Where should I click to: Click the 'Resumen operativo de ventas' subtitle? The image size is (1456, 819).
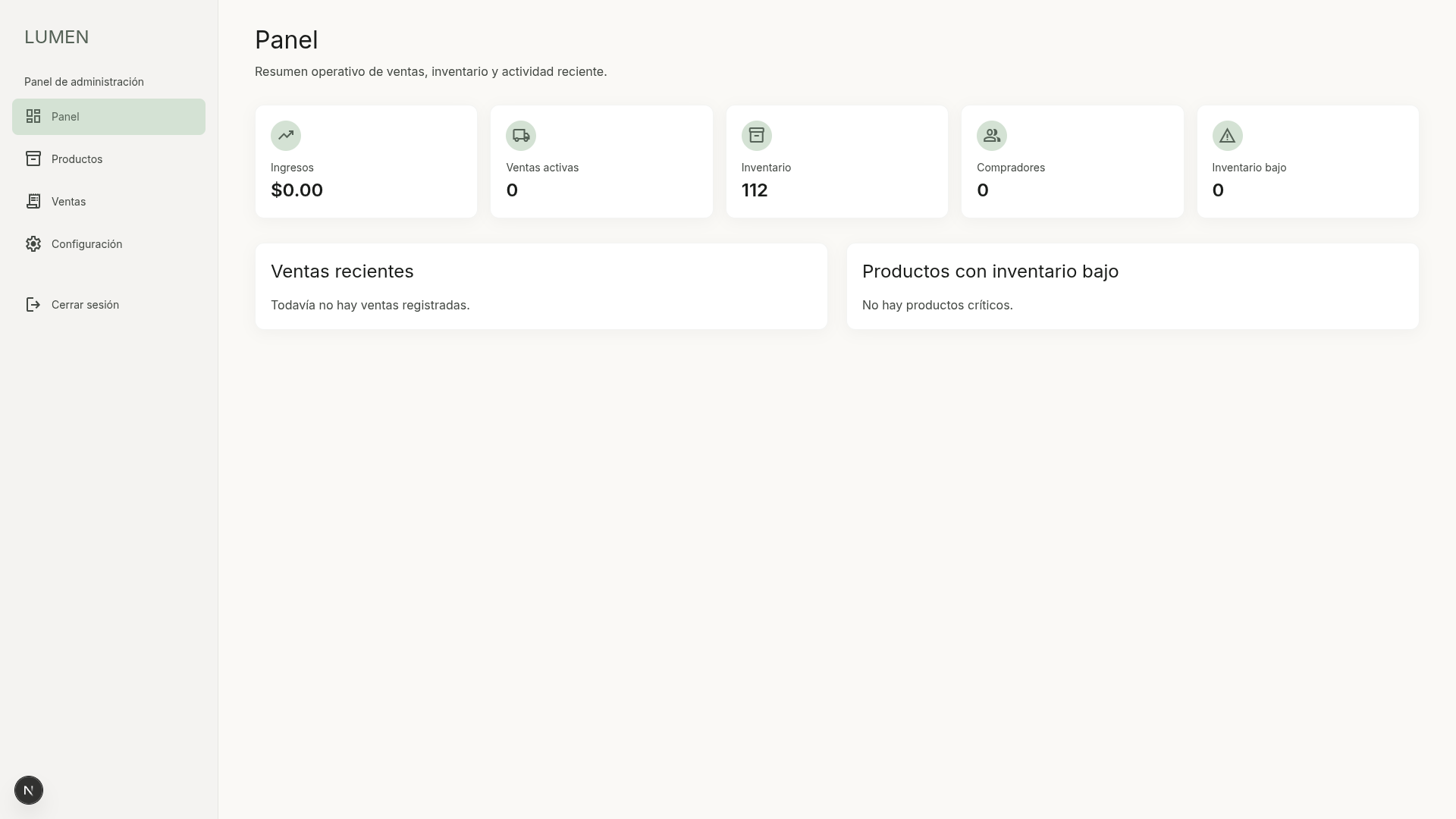point(431,71)
